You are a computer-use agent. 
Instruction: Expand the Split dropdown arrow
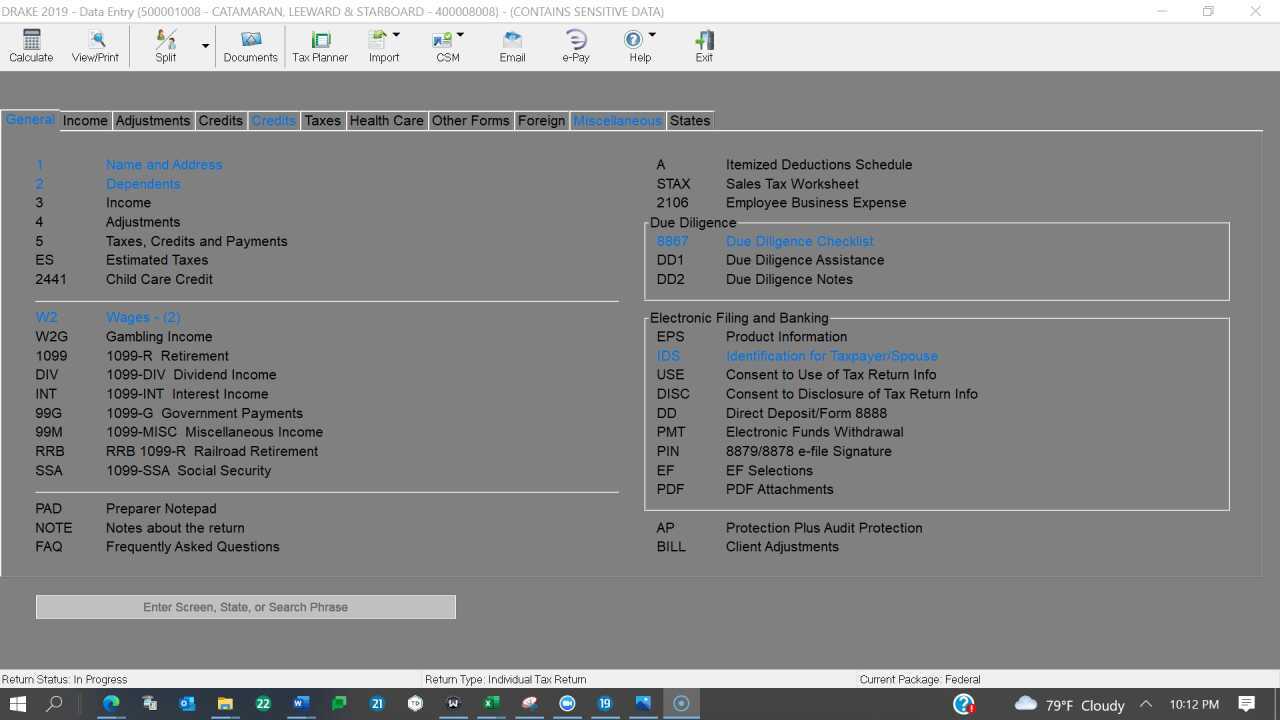(x=206, y=46)
